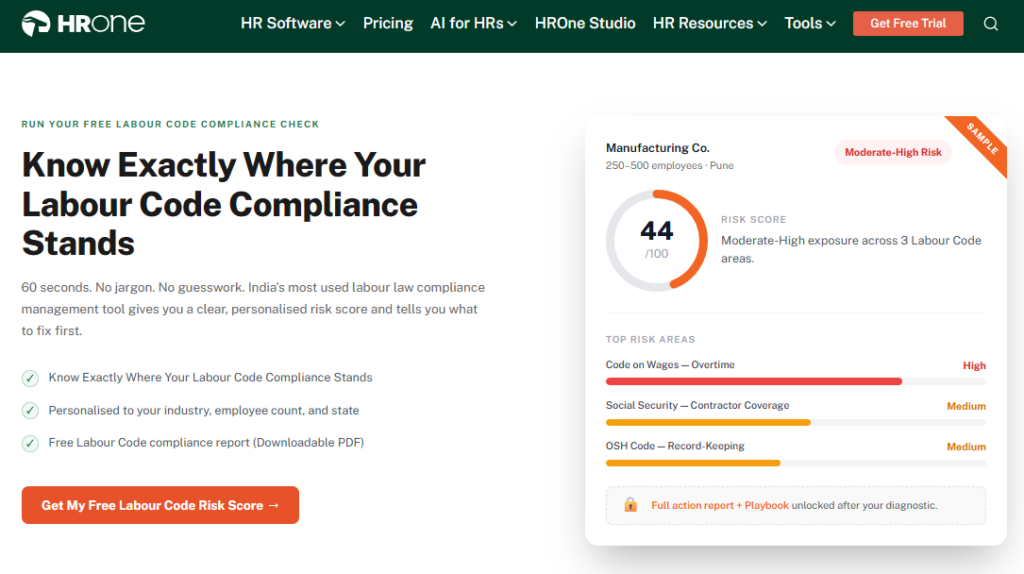Click the risk score circular gauge showing 44
Image resolution: width=1024 pixels, height=574 pixels.
coord(656,240)
